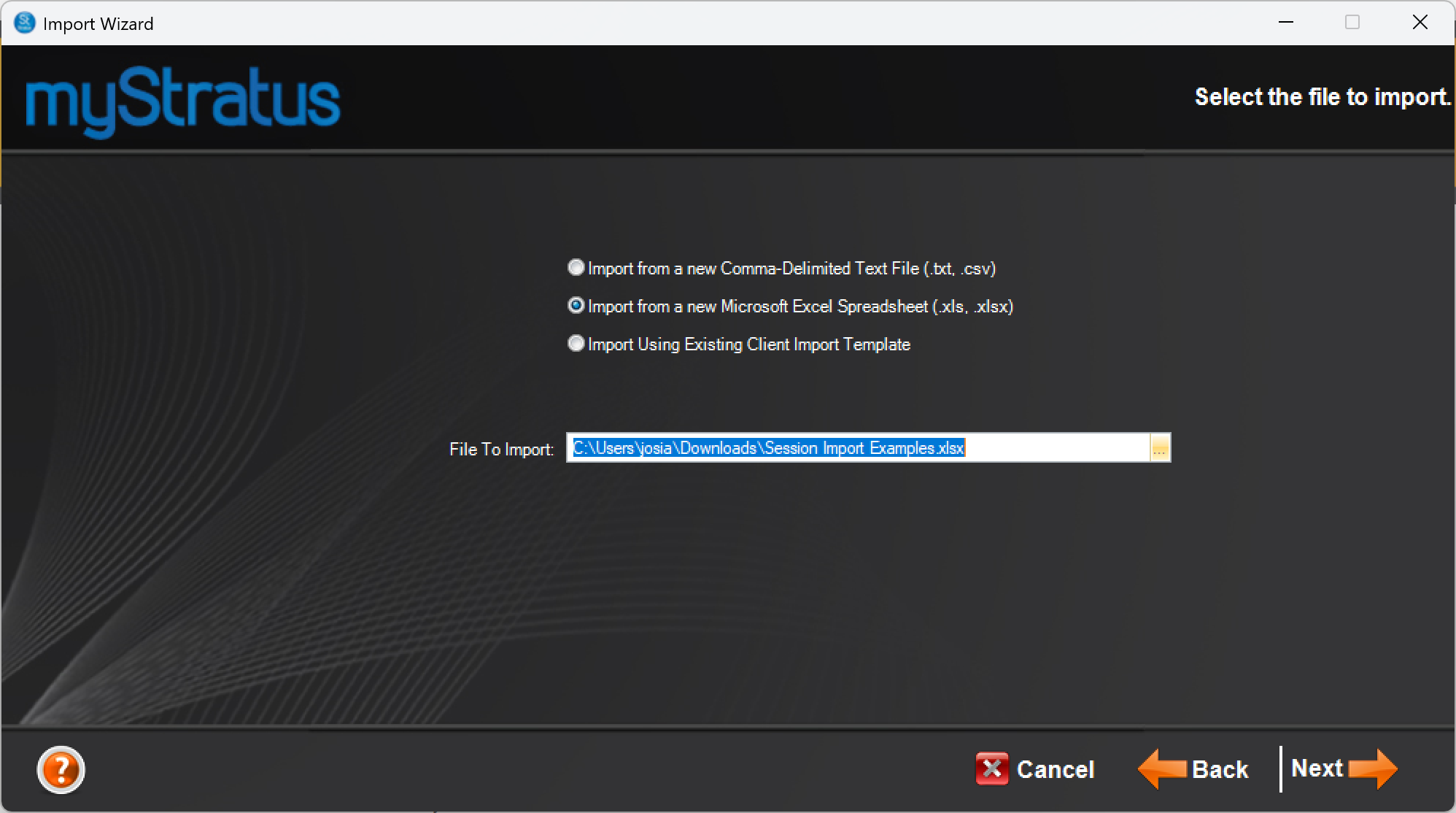Open help via orange question mark icon

tap(61, 769)
